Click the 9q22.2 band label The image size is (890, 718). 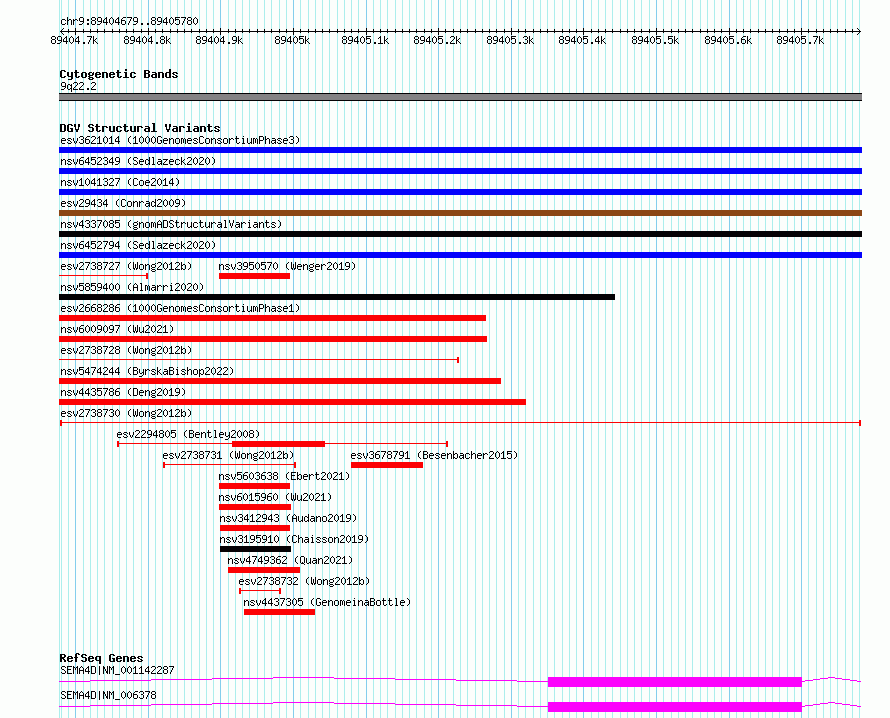coord(78,86)
